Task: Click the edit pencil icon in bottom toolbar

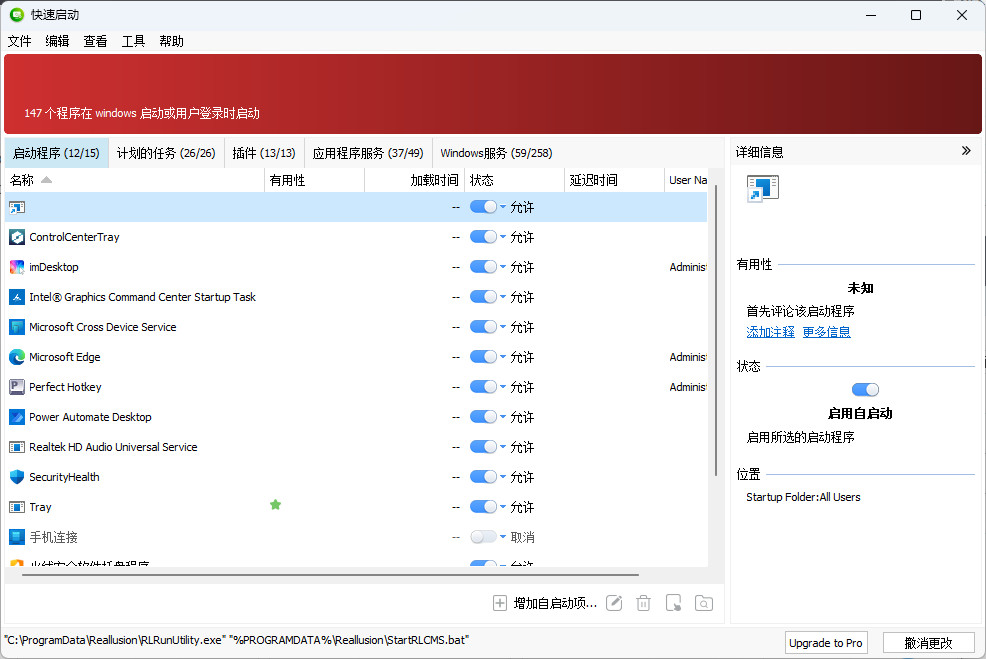Action: (x=614, y=603)
